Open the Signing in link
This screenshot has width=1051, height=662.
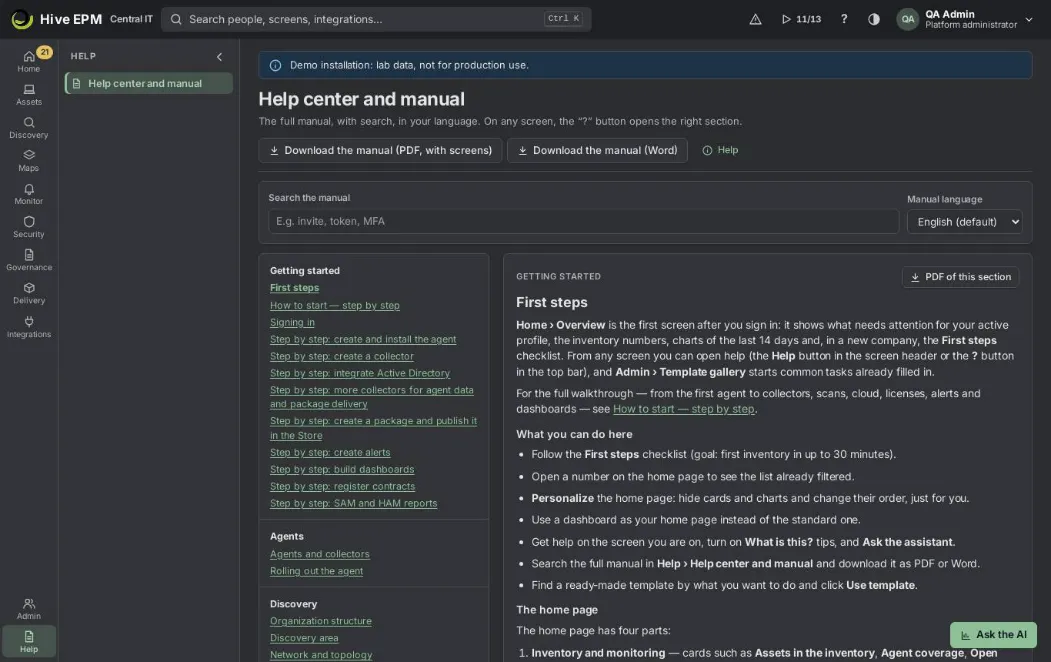pos(292,322)
